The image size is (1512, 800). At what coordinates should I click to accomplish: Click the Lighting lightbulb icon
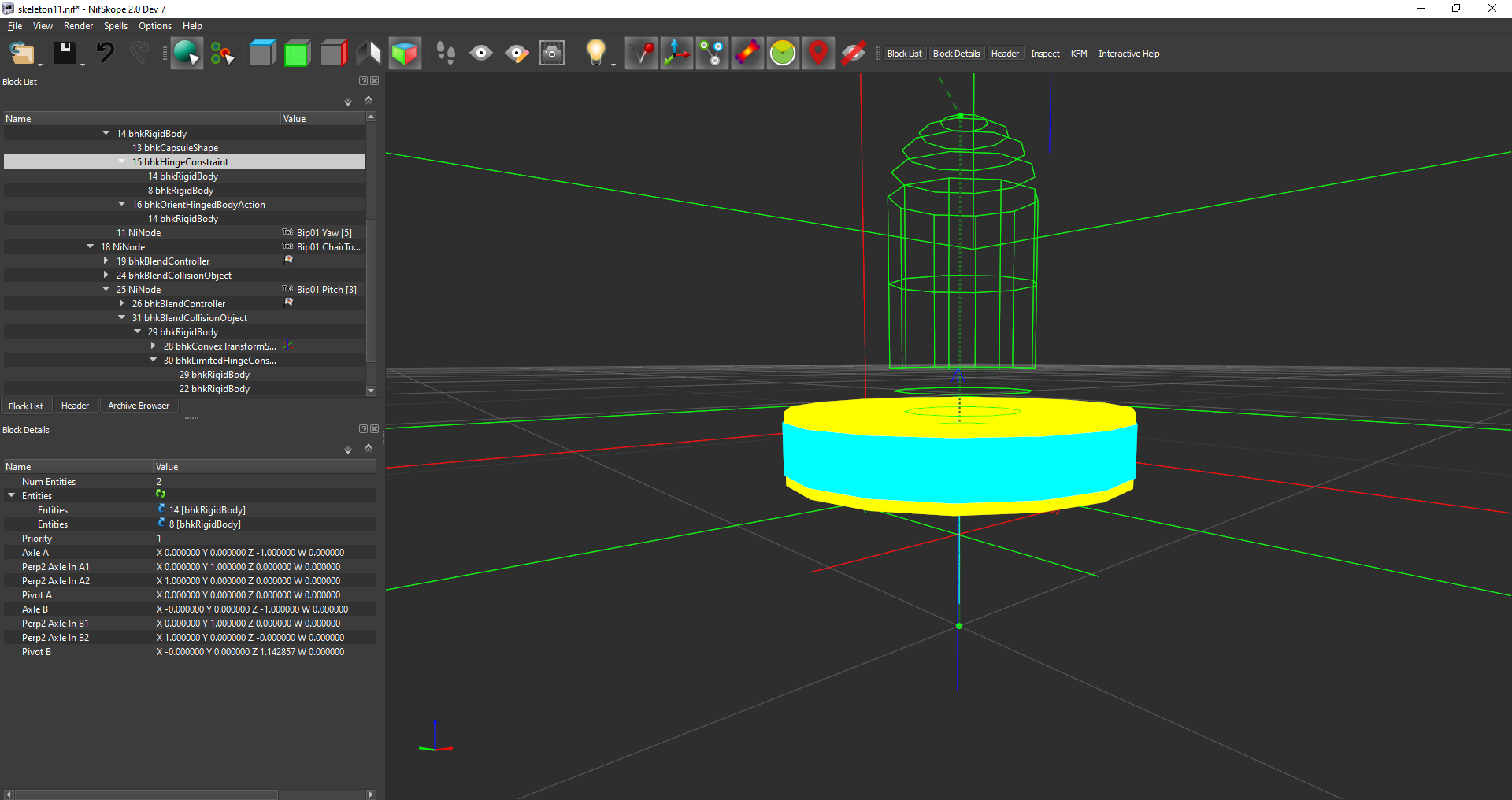coord(595,54)
